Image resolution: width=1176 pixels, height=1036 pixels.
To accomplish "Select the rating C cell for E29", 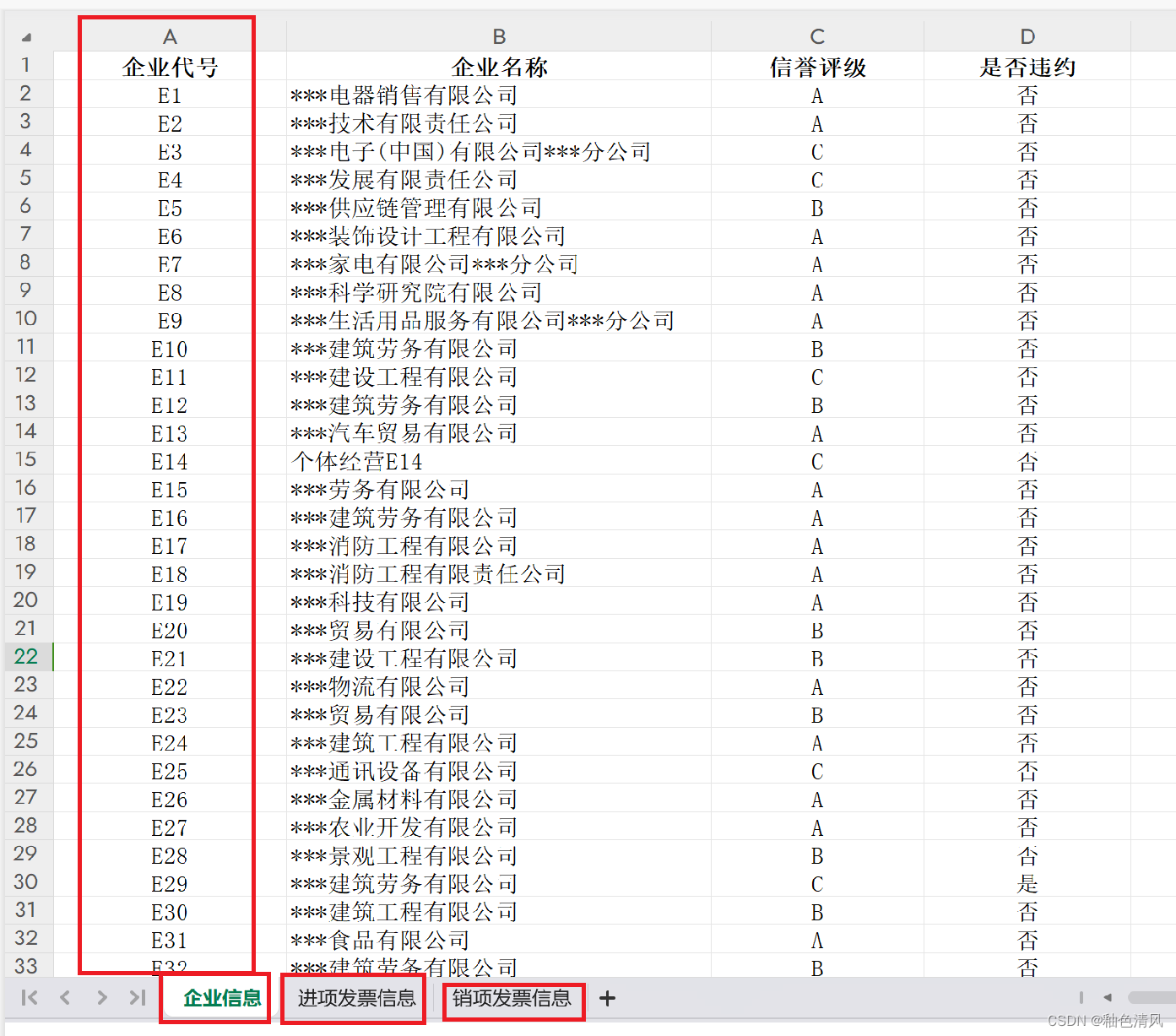I will 817,883.
